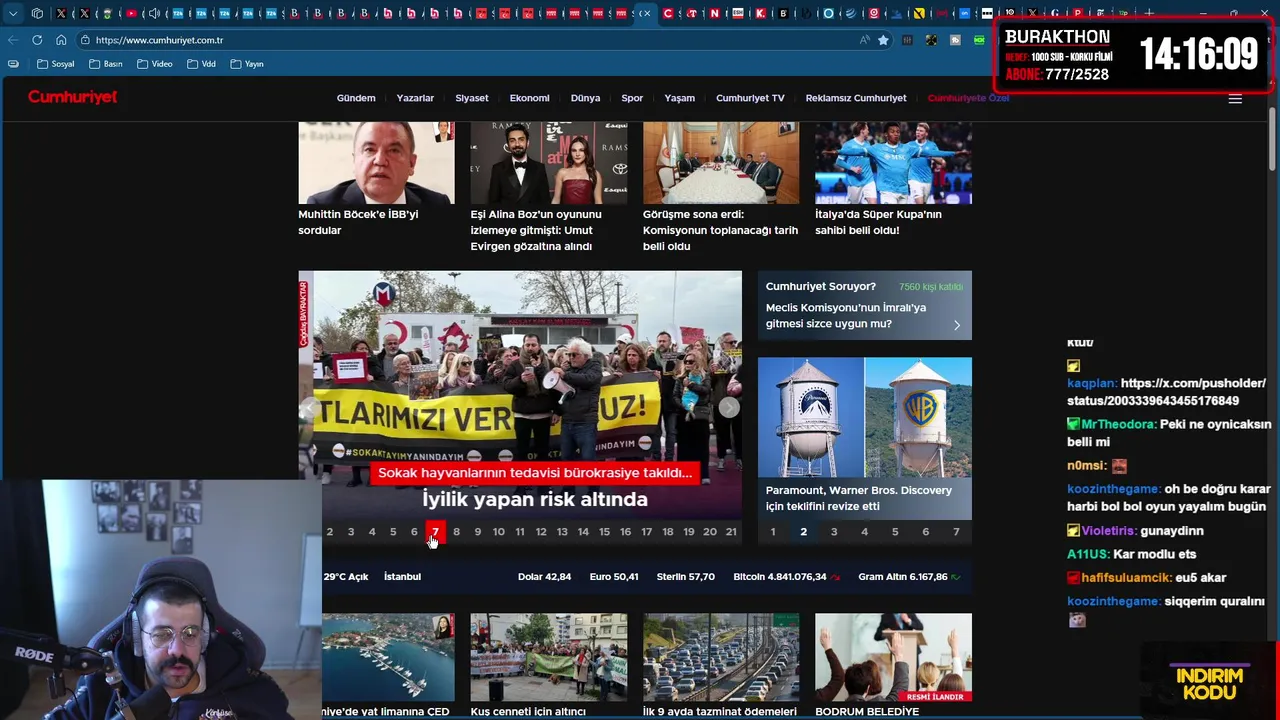The height and width of the screenshot is (720, 1280).
Task: Open the Dünya menu section
Action: (x=585, y=98)
